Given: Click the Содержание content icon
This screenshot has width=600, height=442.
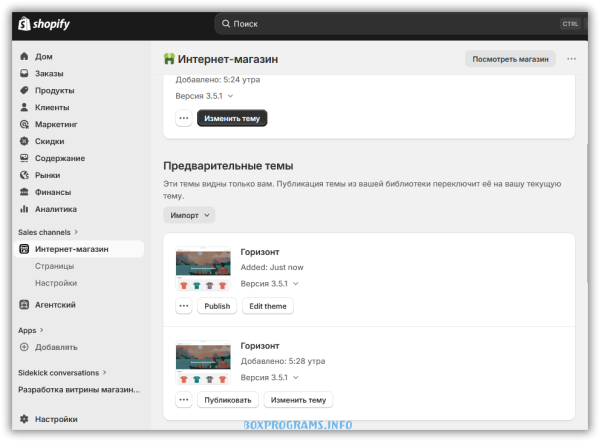Looking at the screenshot, I should click(x=24, y=158).
